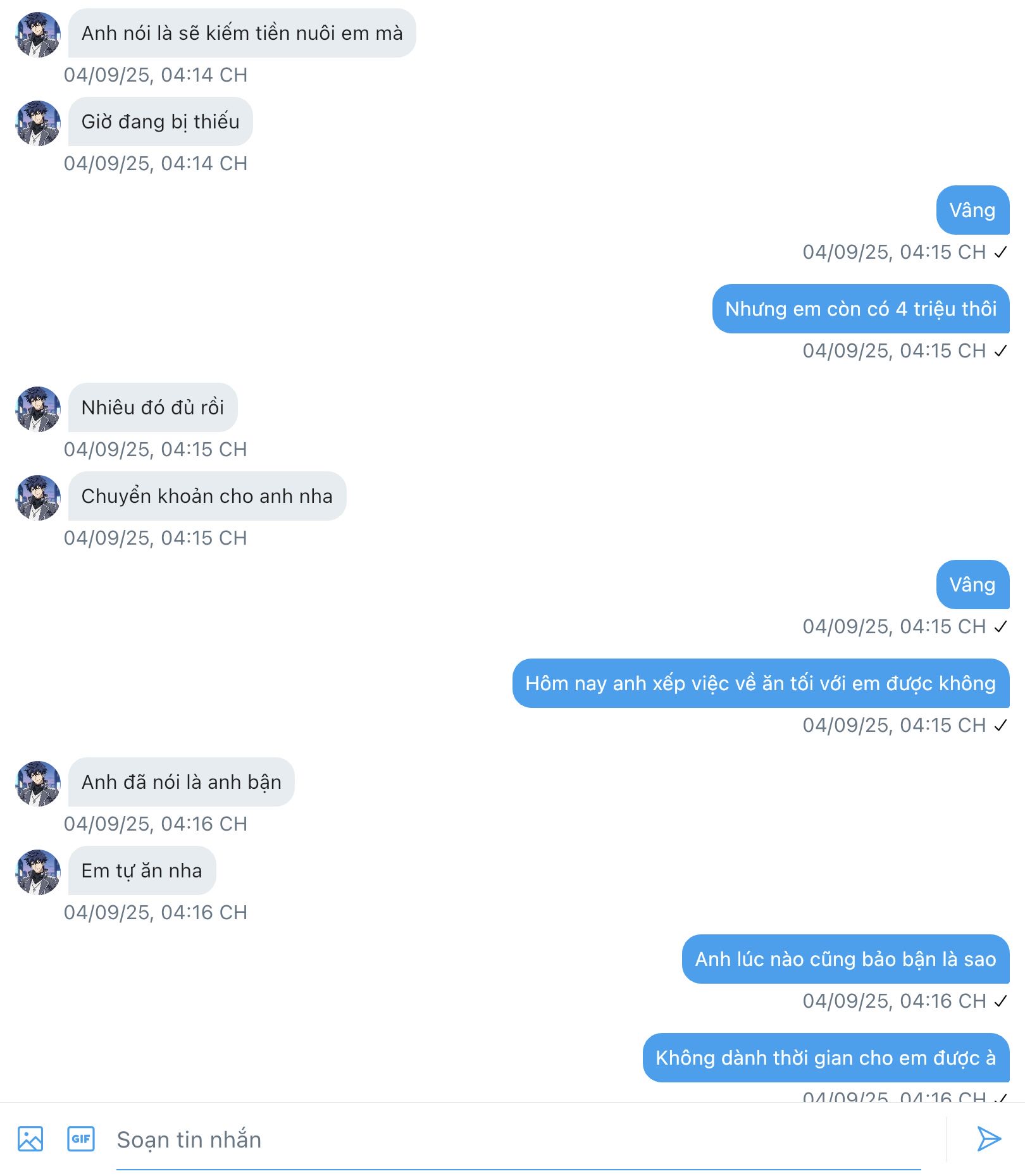Click the "Chuyển khoản cho anh nha" bubble
Viewport: 1025px width, 1176px height.
(207, 496)
